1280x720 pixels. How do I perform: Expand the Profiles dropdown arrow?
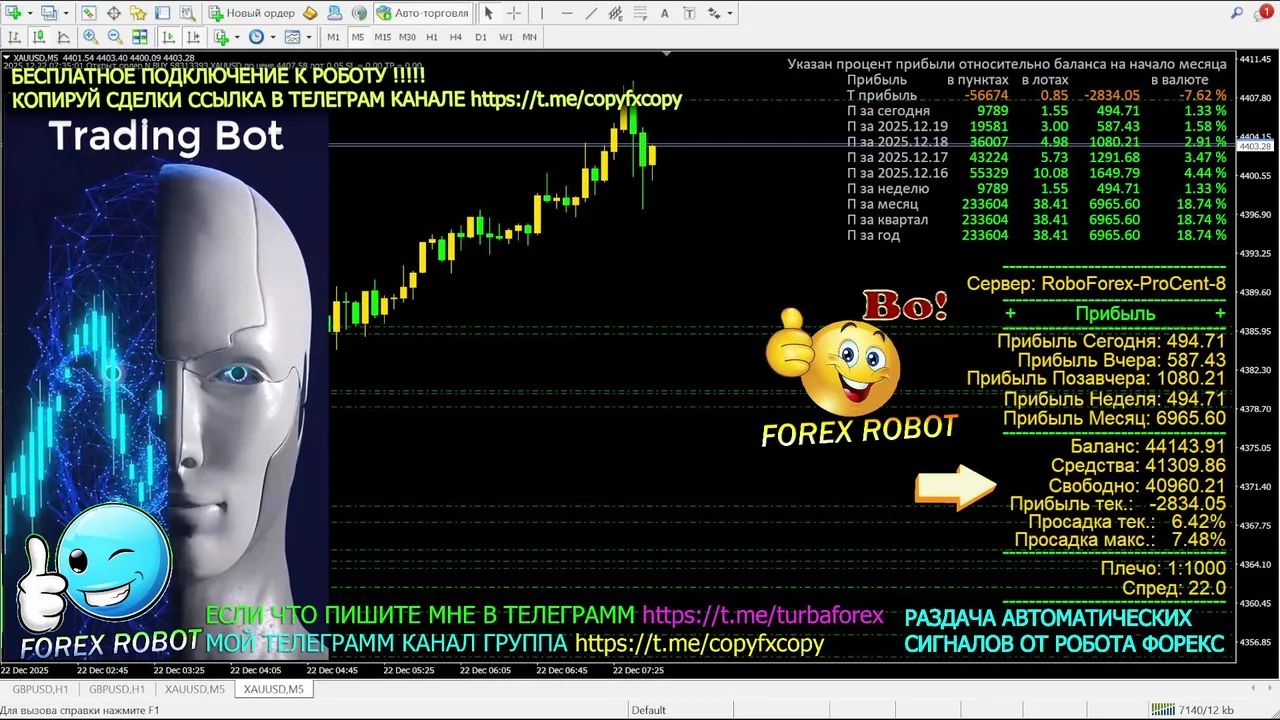pos(66,14)
